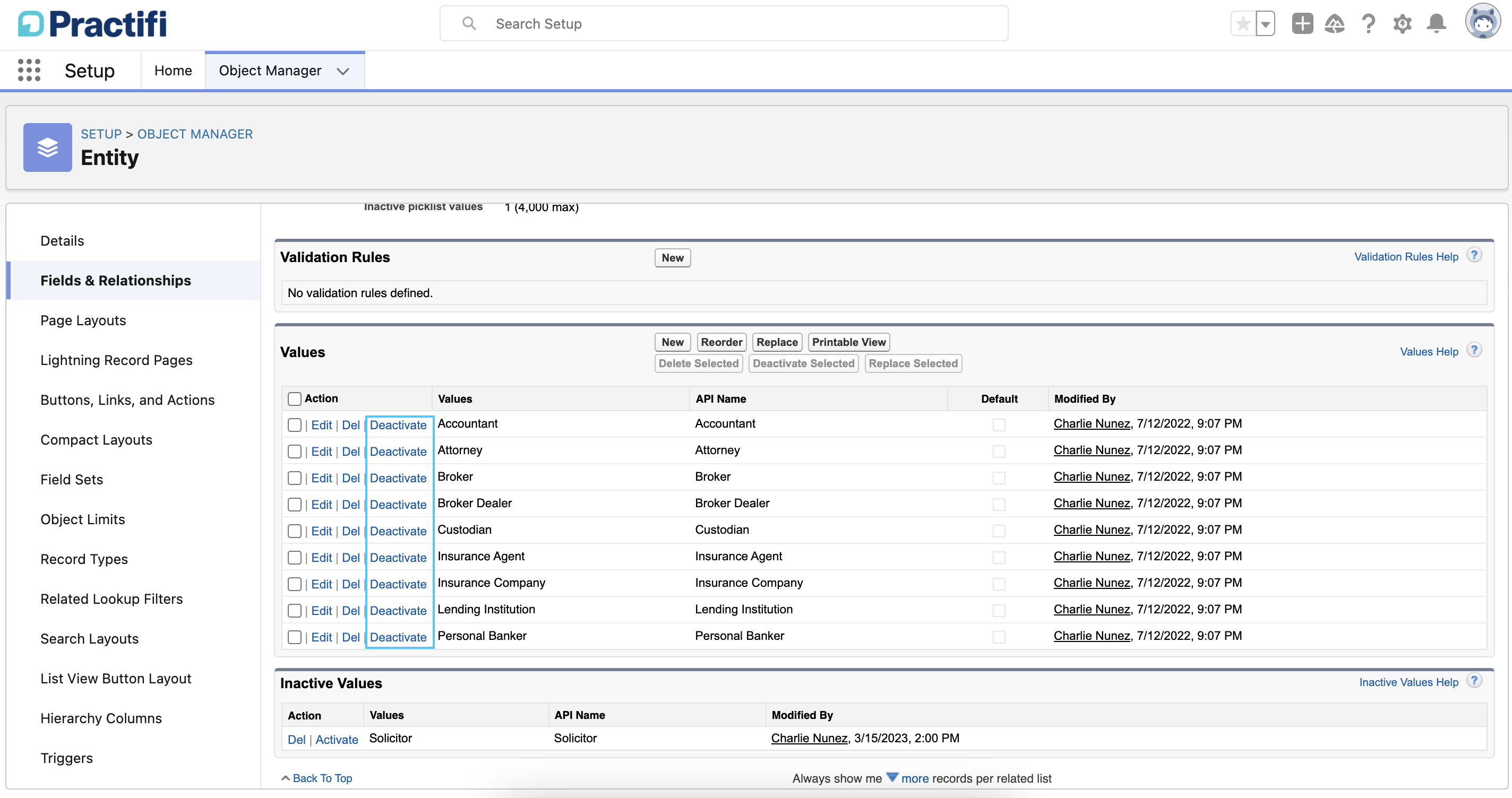
Task: Open the help question mark icon
Action: 1368,24
